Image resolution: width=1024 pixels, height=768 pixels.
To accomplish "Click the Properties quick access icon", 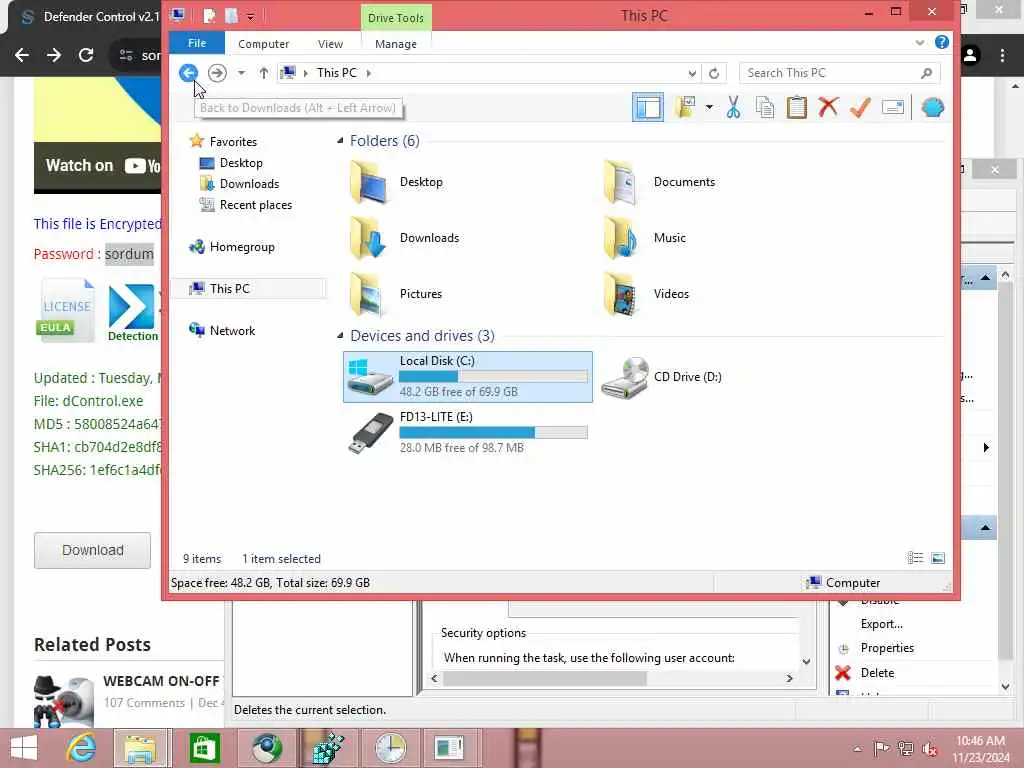I will (209, 16).
